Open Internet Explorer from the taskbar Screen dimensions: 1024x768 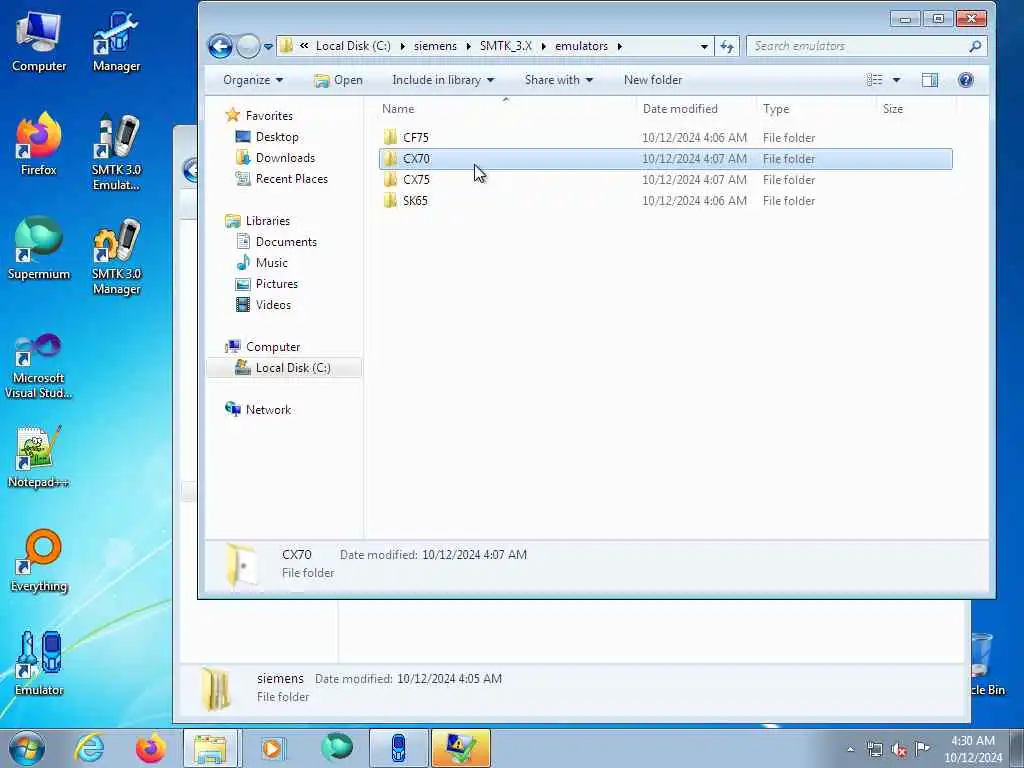tap(89, 748)
